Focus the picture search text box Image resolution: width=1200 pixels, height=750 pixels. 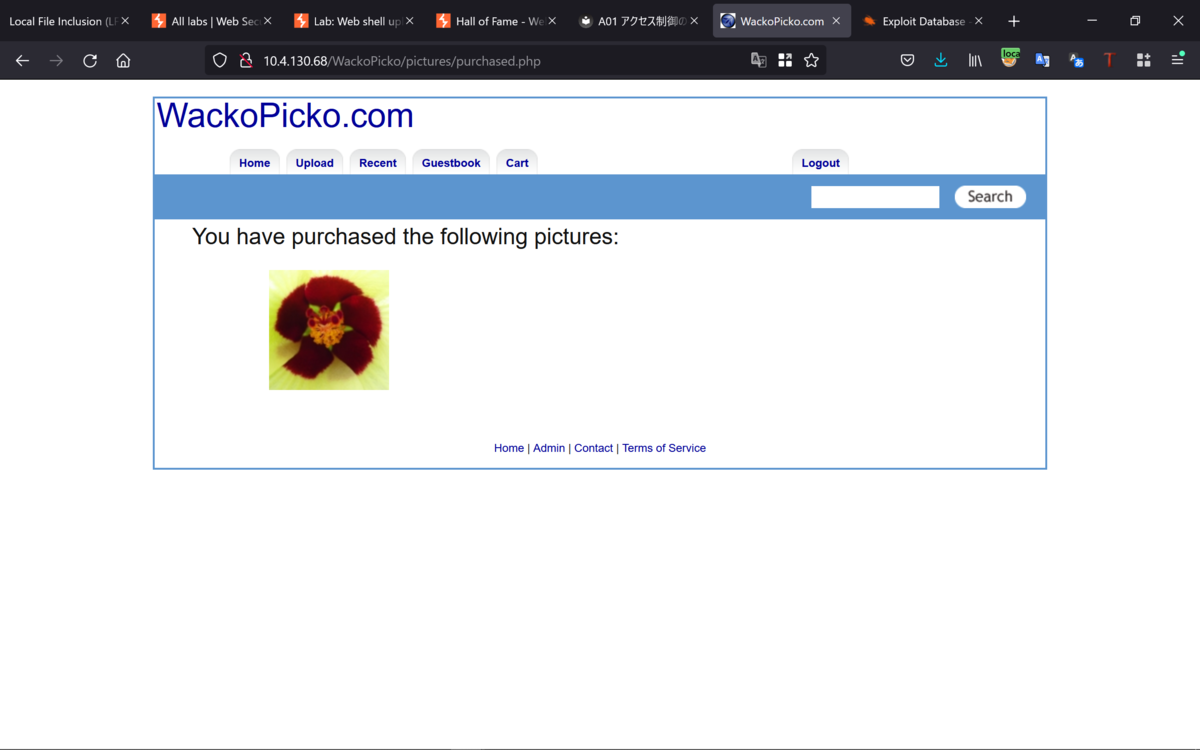[875, 197]
